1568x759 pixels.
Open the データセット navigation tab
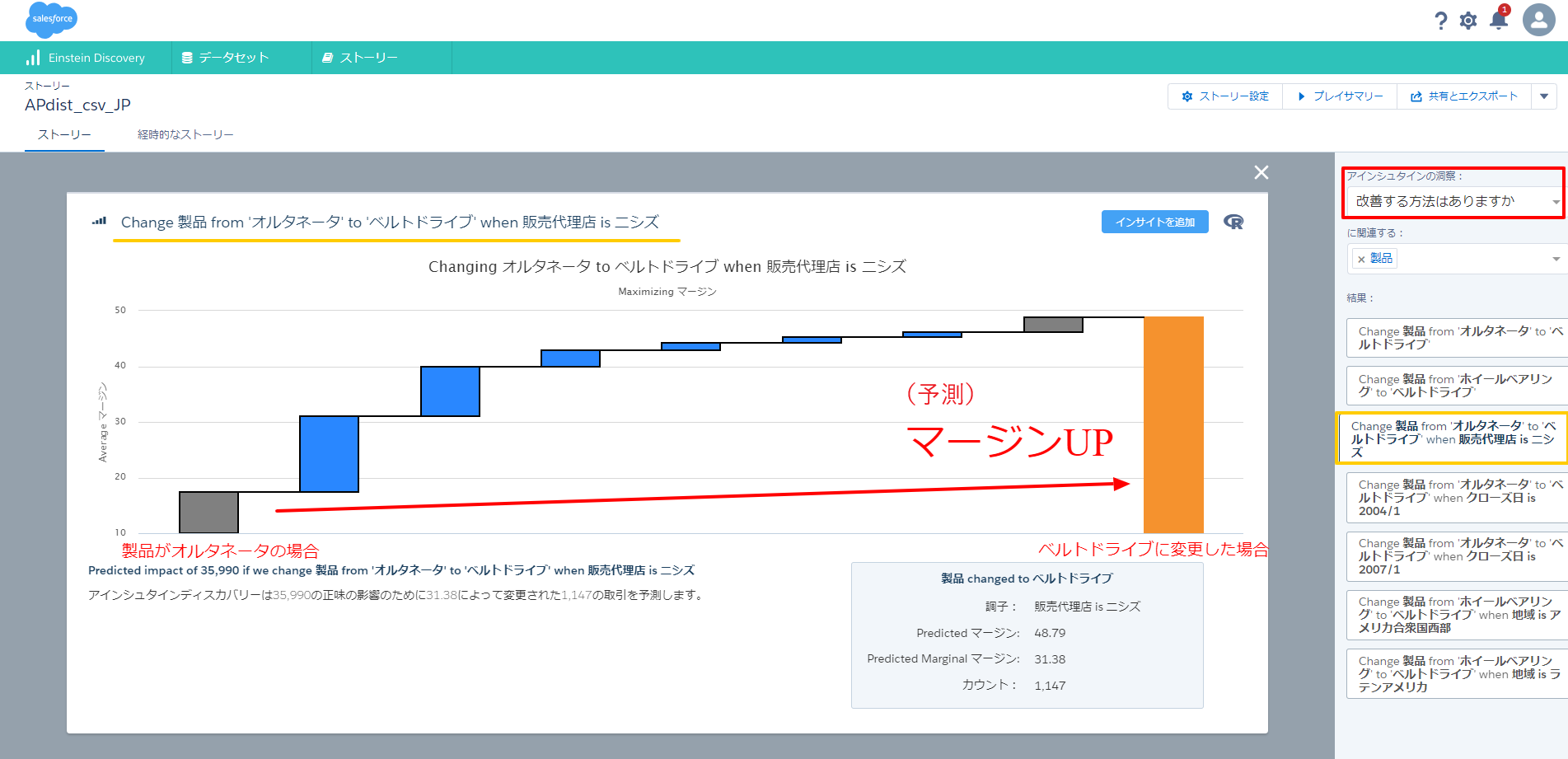[233, 58]
